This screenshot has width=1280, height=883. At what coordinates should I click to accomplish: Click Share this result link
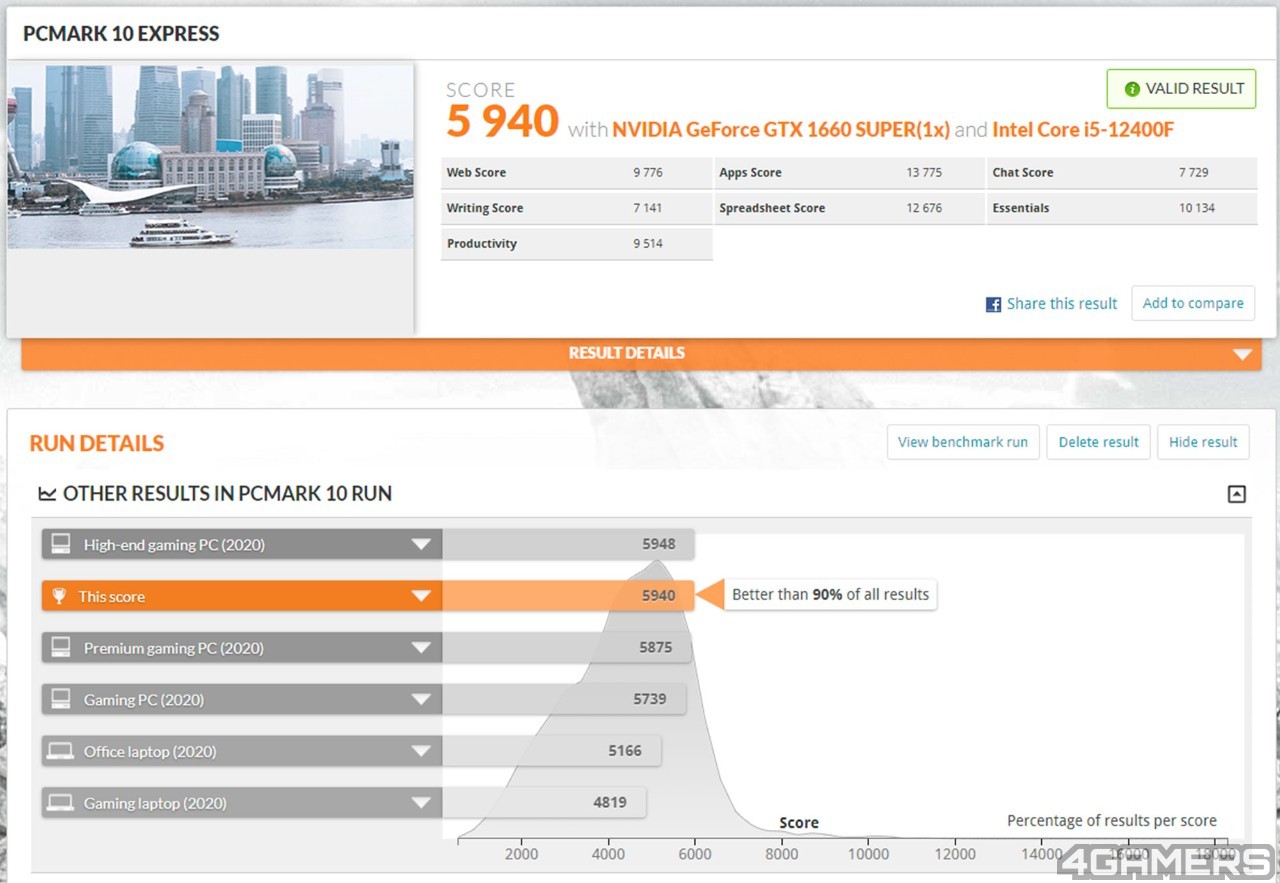pyautogui.click(x=1062, y=304)
